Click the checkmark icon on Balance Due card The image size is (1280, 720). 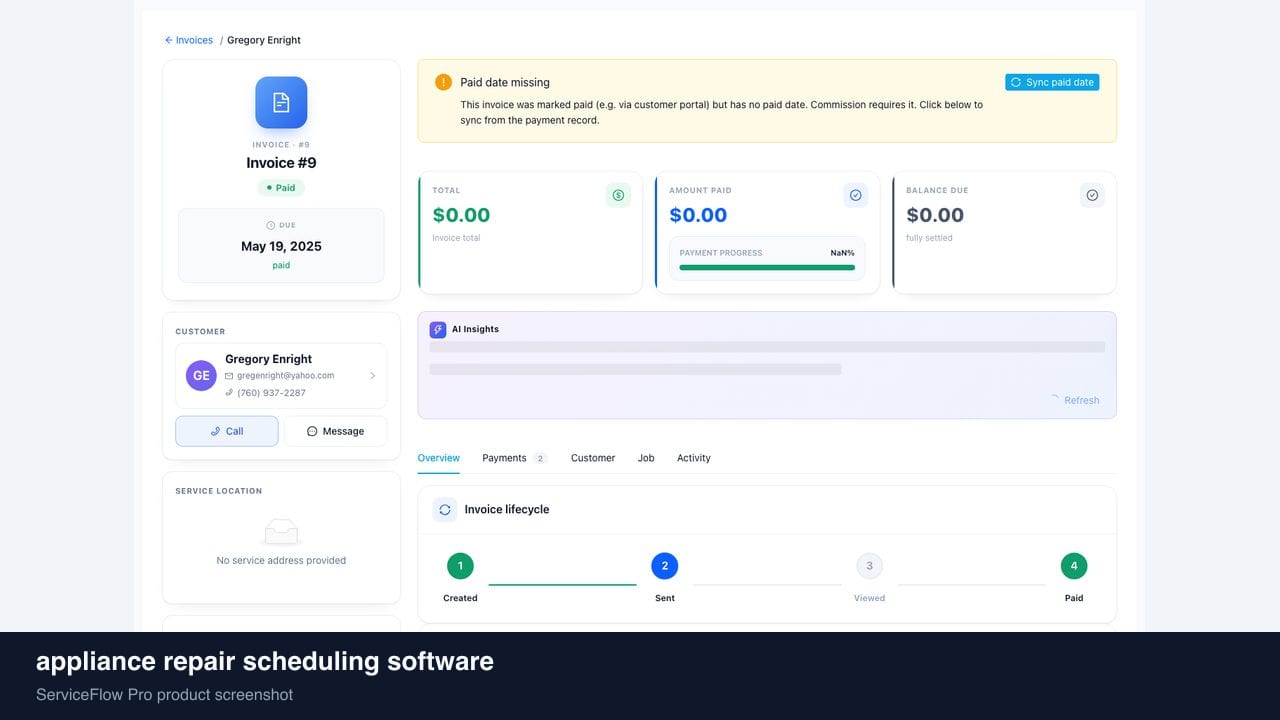[1092, 195]
